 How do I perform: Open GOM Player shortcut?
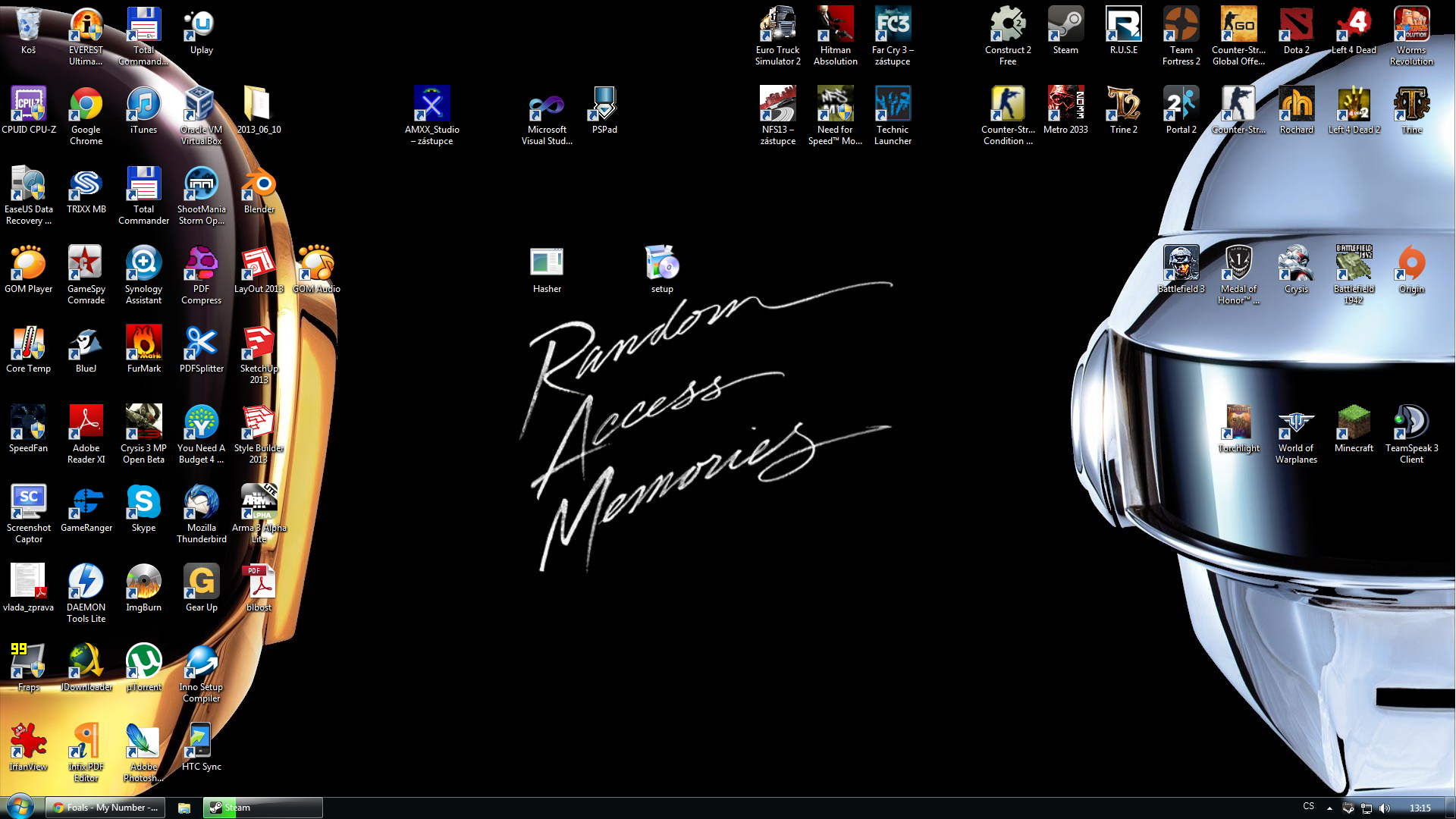(x=28, y=270)
